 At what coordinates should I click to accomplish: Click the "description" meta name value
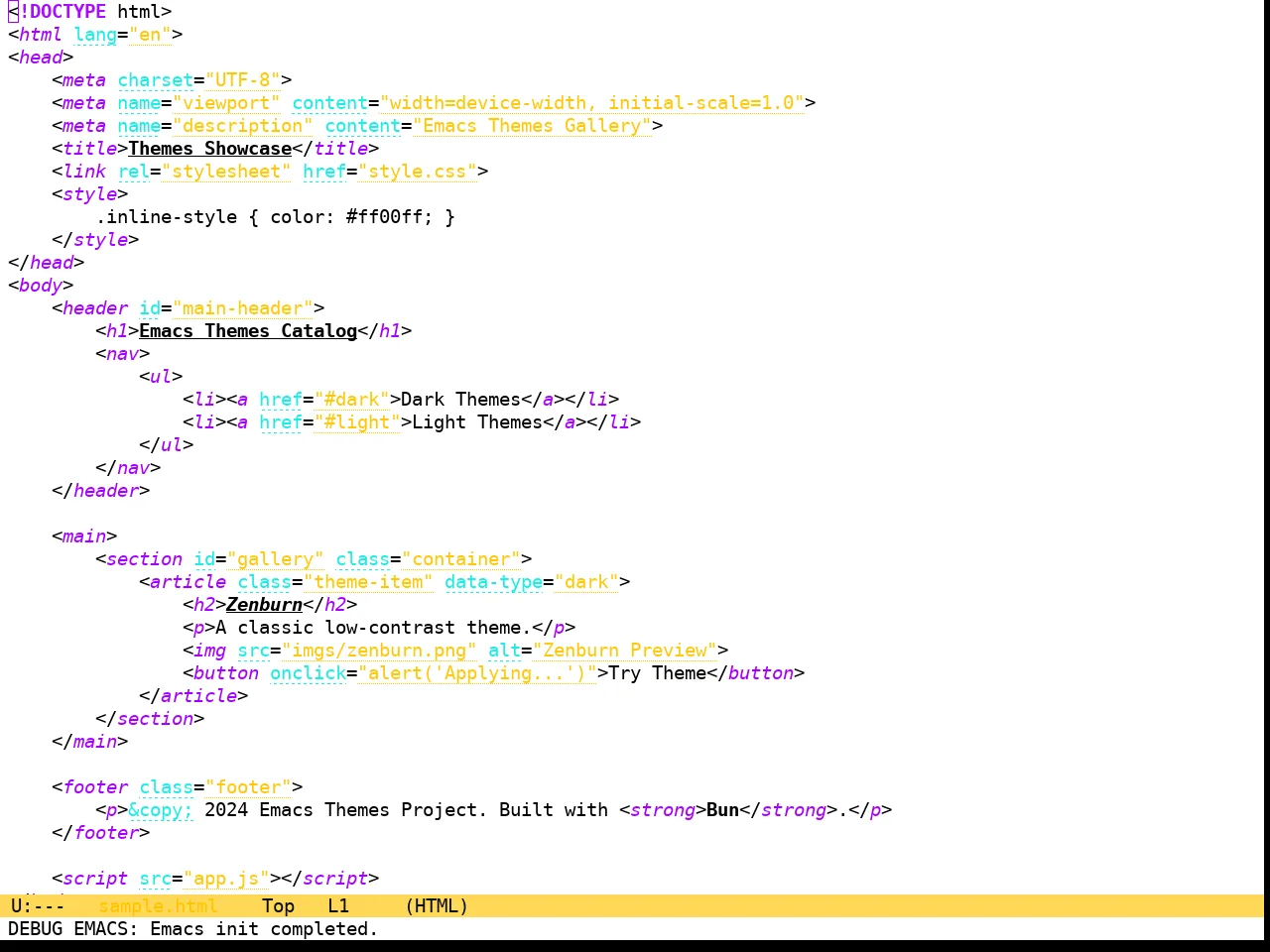[x=243, y=126]
